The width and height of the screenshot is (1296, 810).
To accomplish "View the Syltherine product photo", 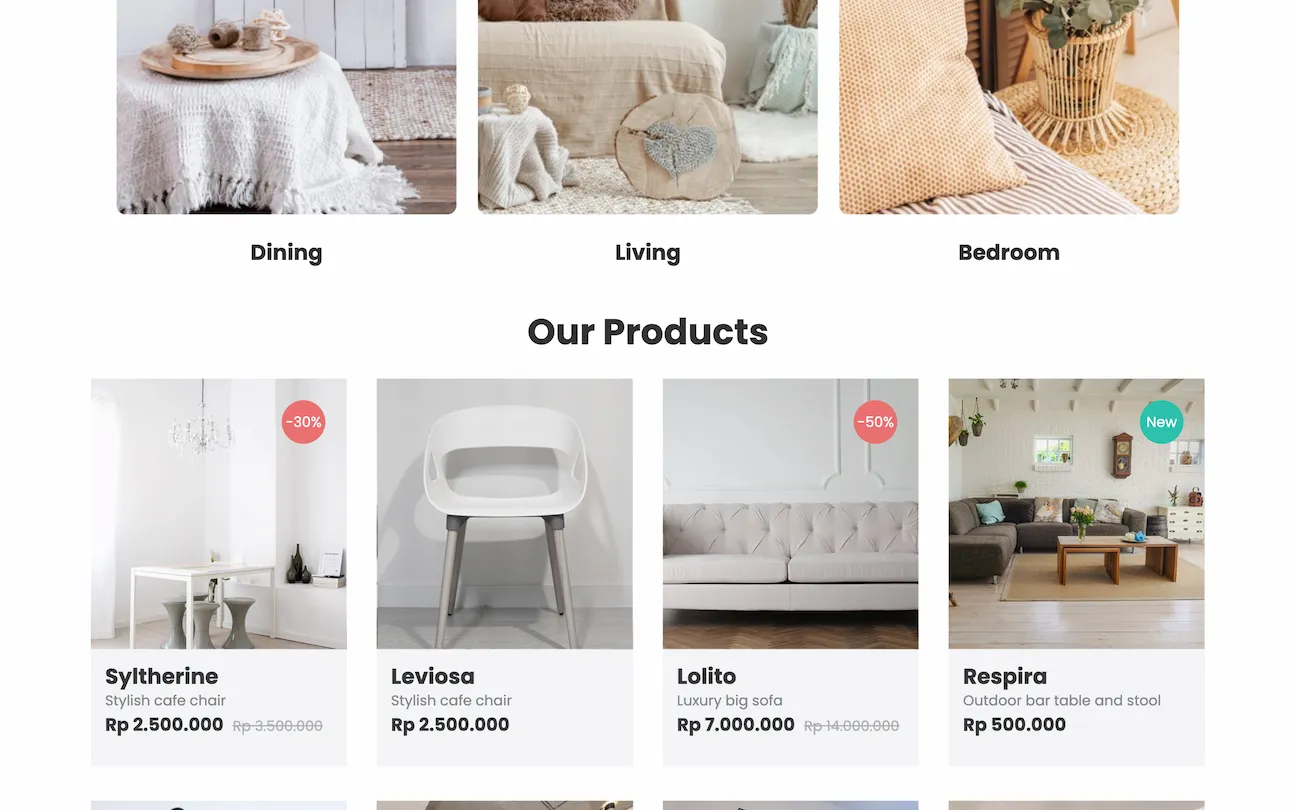I will click(219, 514).
